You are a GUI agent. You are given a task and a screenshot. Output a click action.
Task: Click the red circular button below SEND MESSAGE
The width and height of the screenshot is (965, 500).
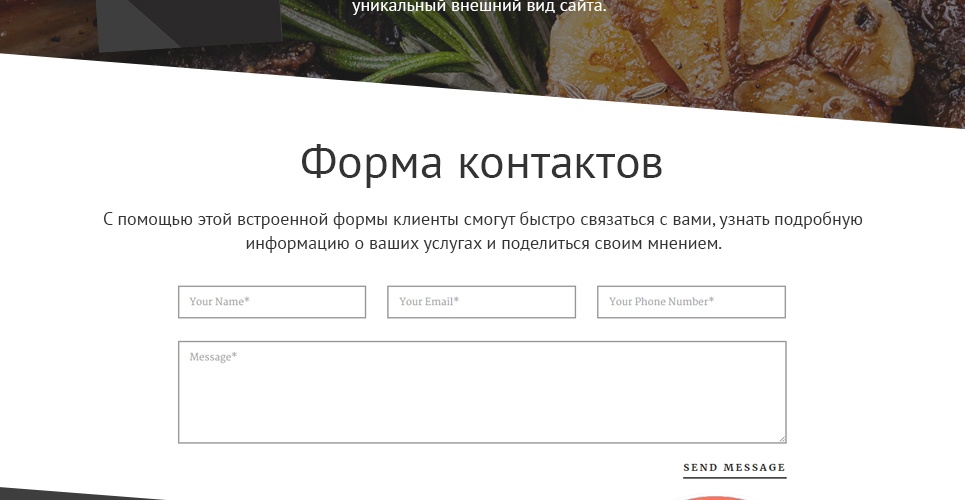click(x=714, y=497)
